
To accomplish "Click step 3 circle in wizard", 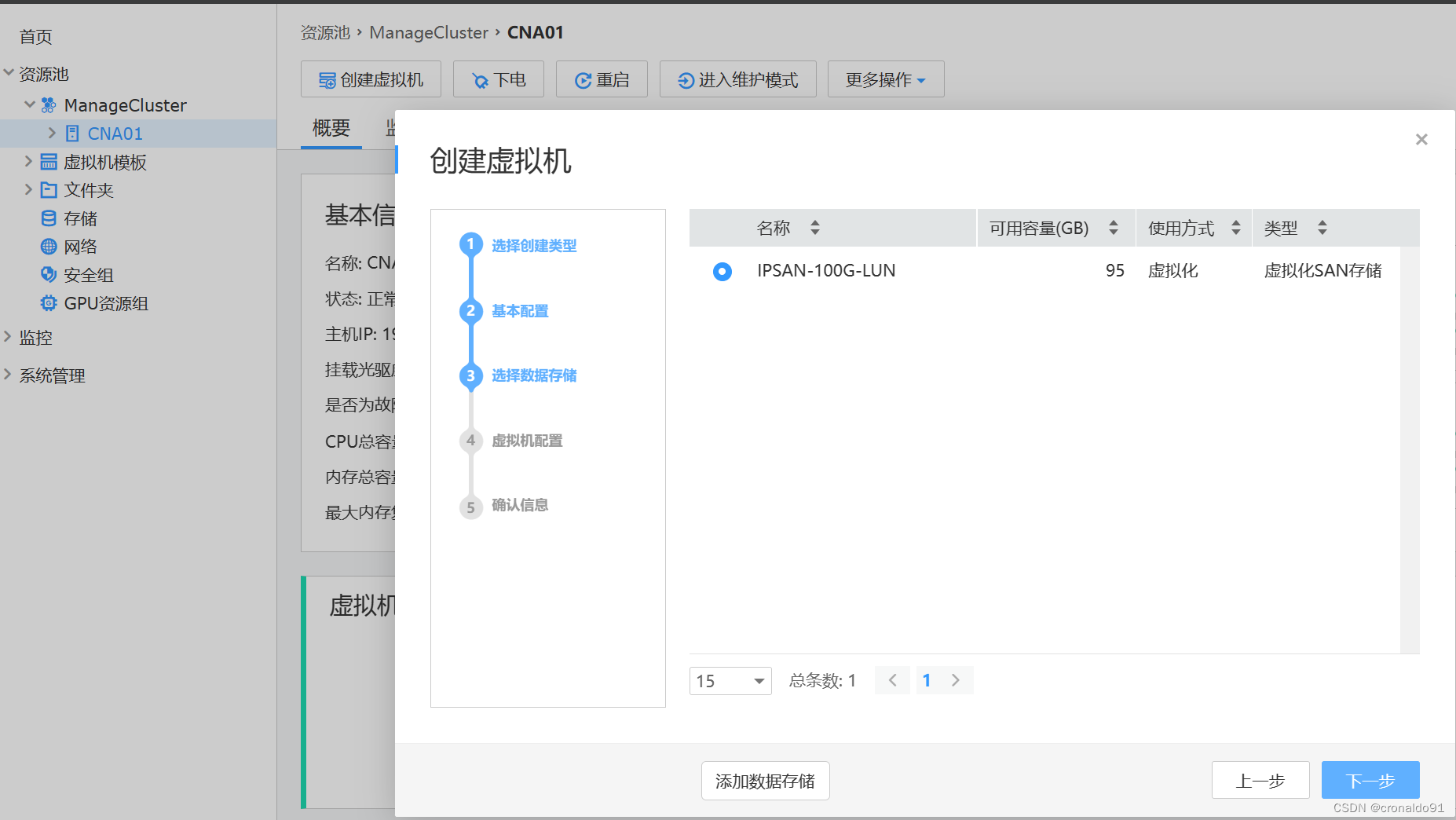I will click(x=470, y=375).
